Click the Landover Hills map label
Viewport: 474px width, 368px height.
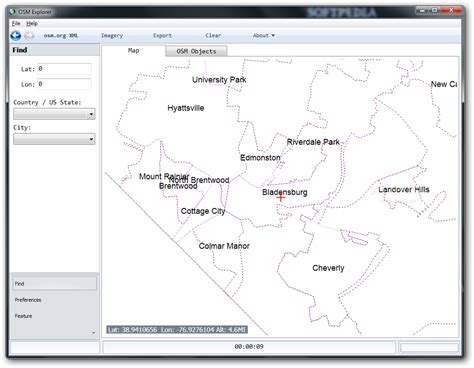[404, 190]
